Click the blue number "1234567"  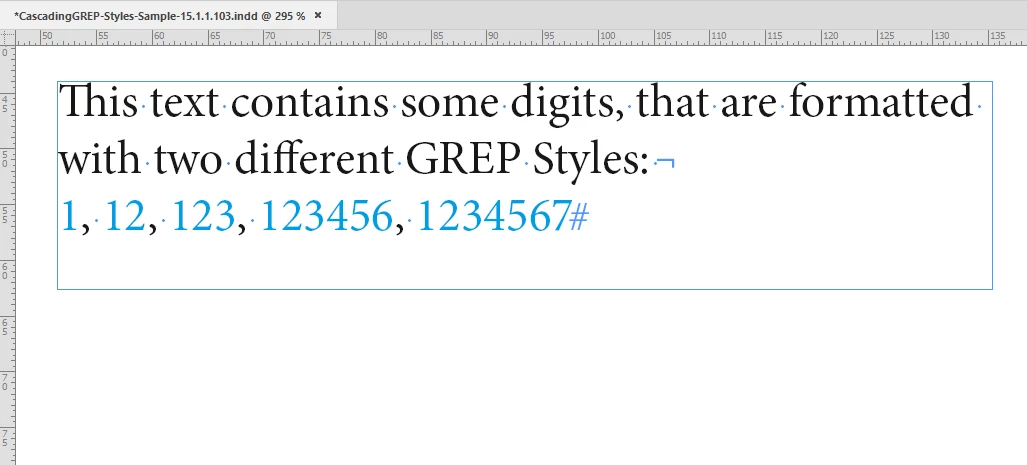[493, 215]
